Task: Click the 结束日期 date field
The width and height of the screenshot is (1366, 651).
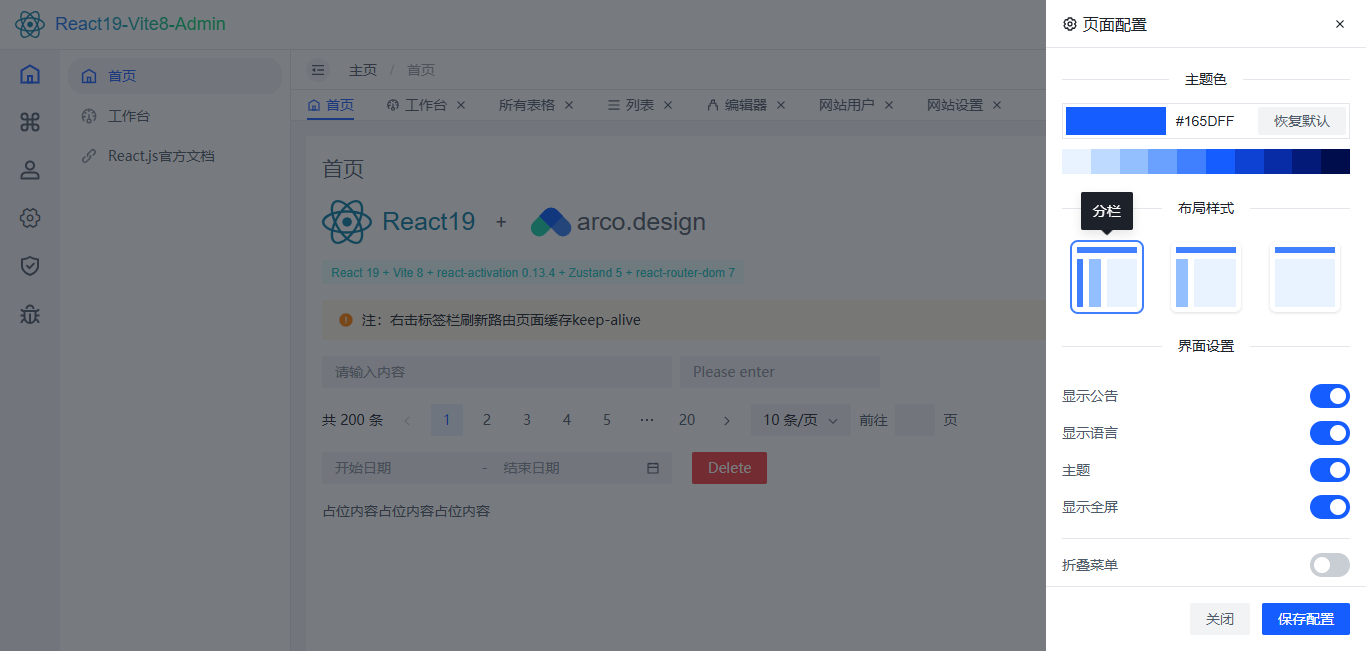Action: coord(565,468)
